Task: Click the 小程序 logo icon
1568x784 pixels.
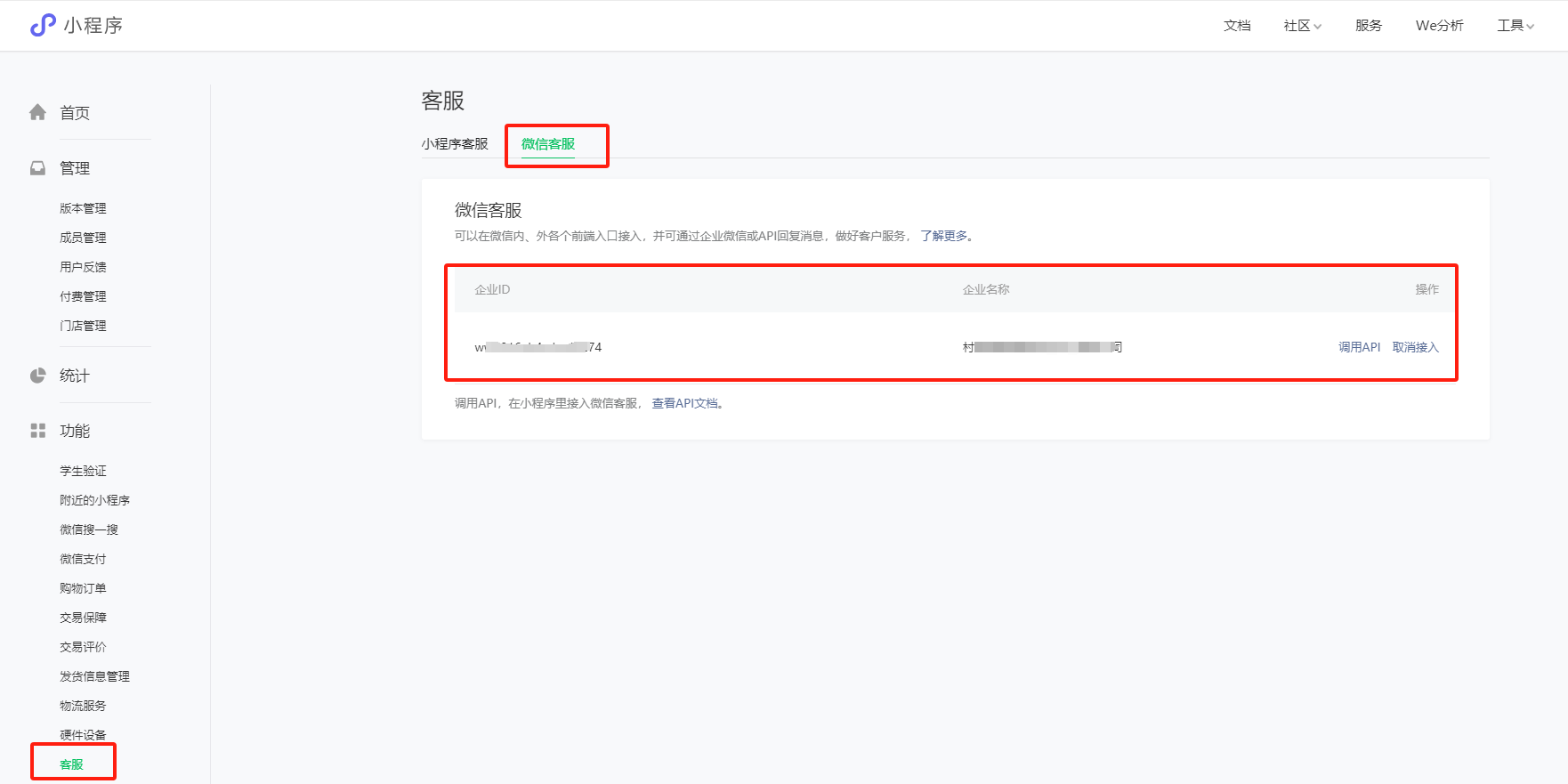Action: pyautogui.click(x=43, y=25)
